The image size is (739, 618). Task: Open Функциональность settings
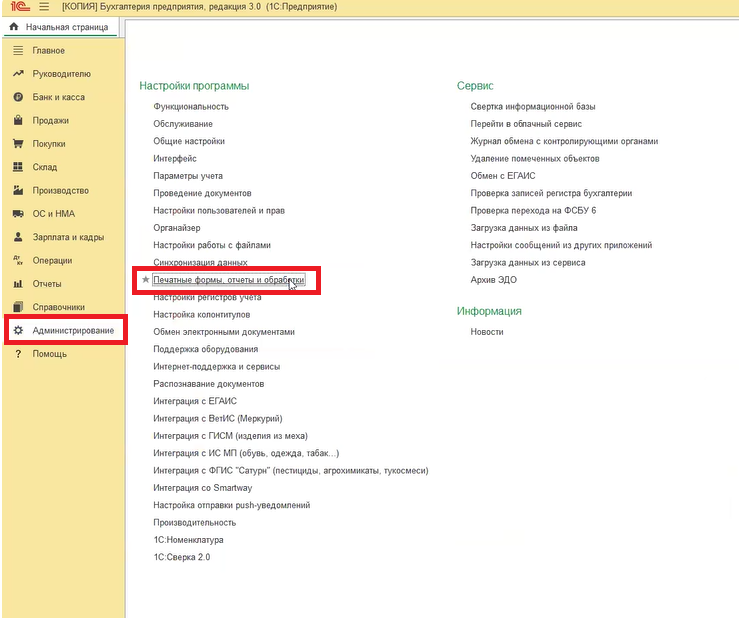[x=191, y=107]
